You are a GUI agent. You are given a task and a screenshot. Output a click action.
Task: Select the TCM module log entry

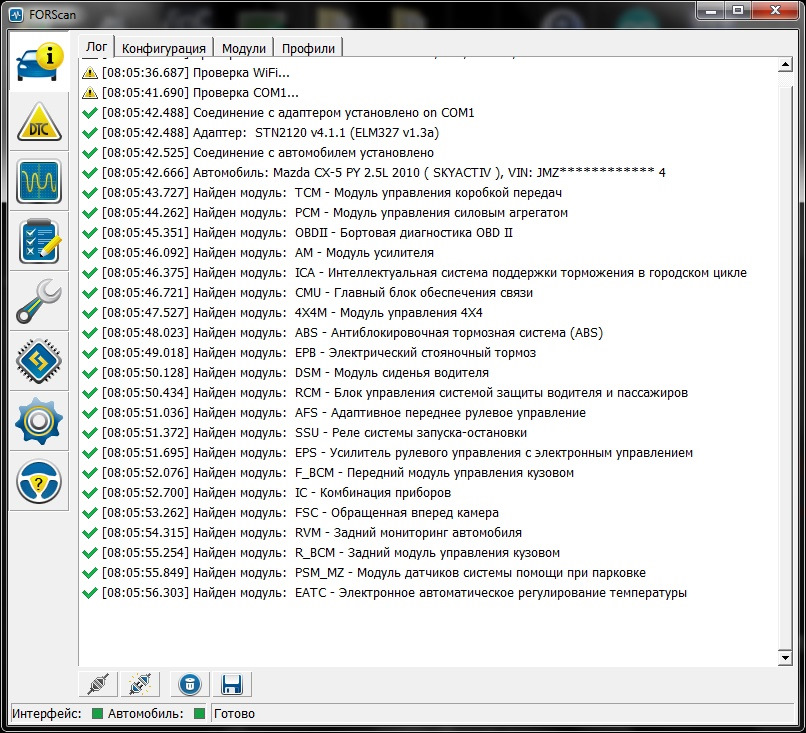pos(322,193)
